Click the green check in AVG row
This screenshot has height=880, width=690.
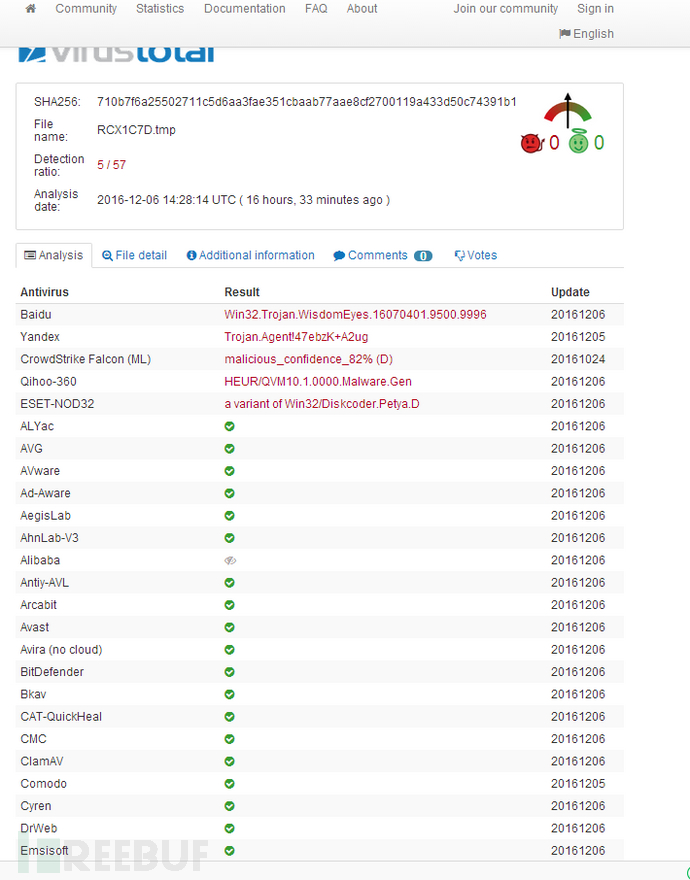click(x=230, y=448)
